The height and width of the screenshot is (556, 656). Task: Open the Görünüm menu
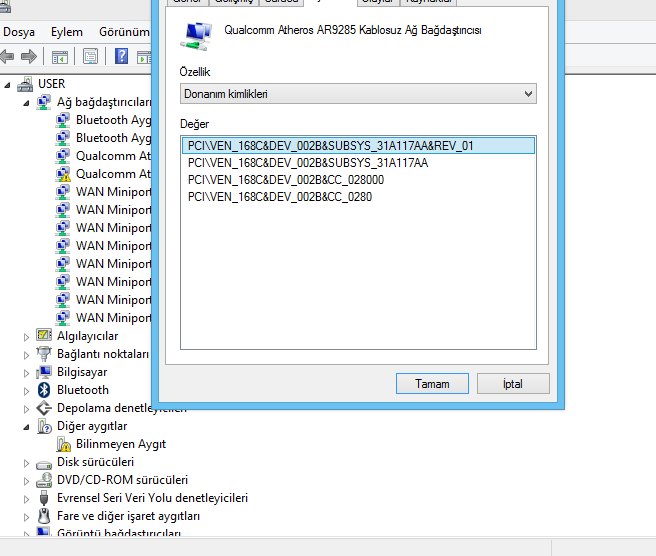124,32
